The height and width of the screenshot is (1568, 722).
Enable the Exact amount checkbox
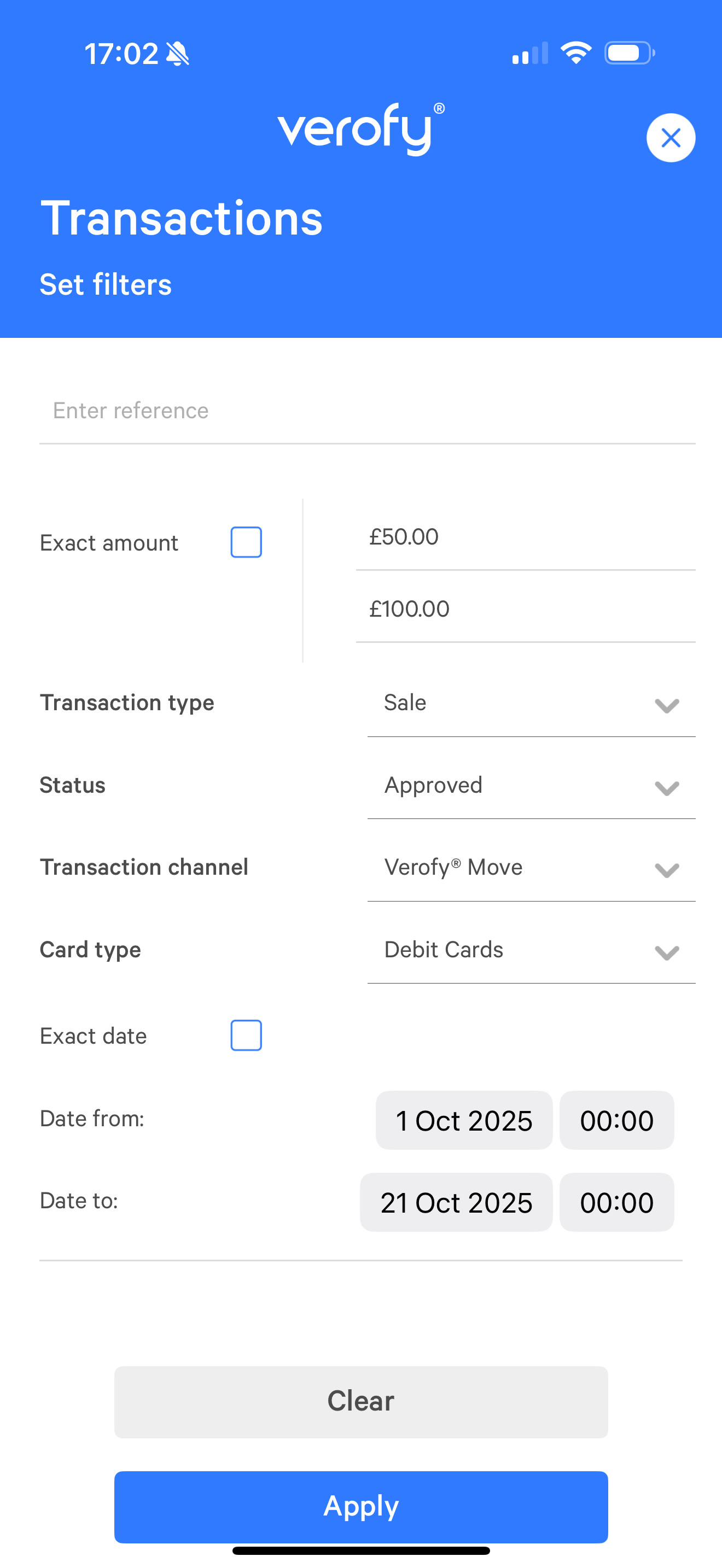coord(246,542)
